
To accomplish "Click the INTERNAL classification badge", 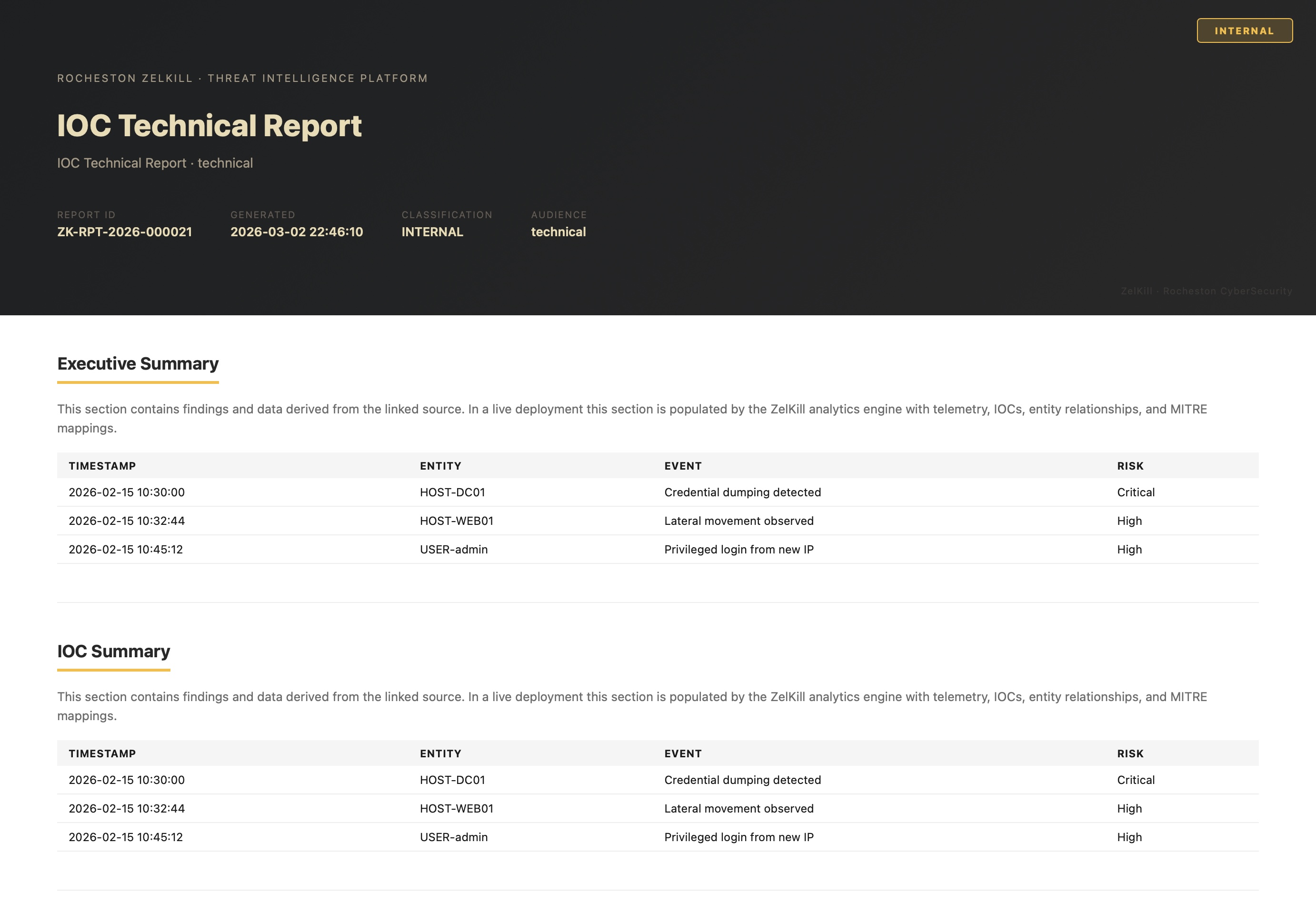I will [1244, 31].
